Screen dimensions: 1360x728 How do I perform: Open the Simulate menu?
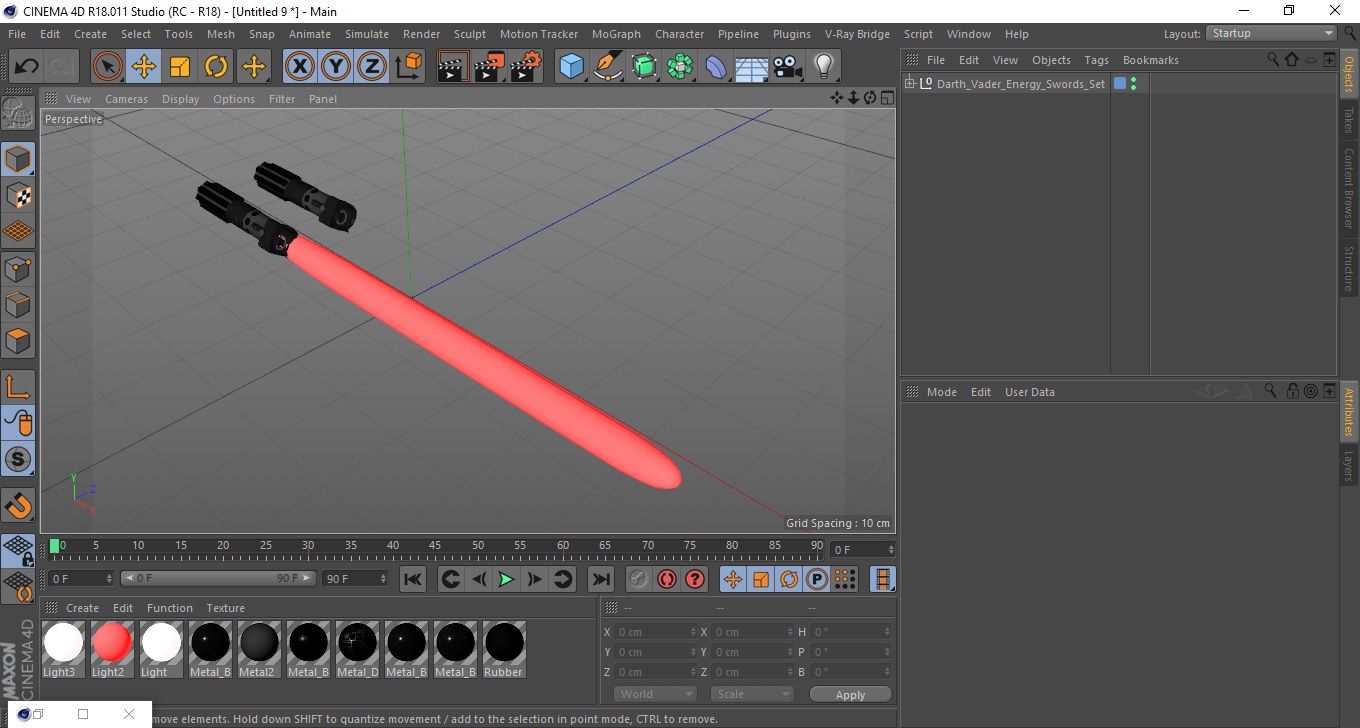(x=367, y=34)
